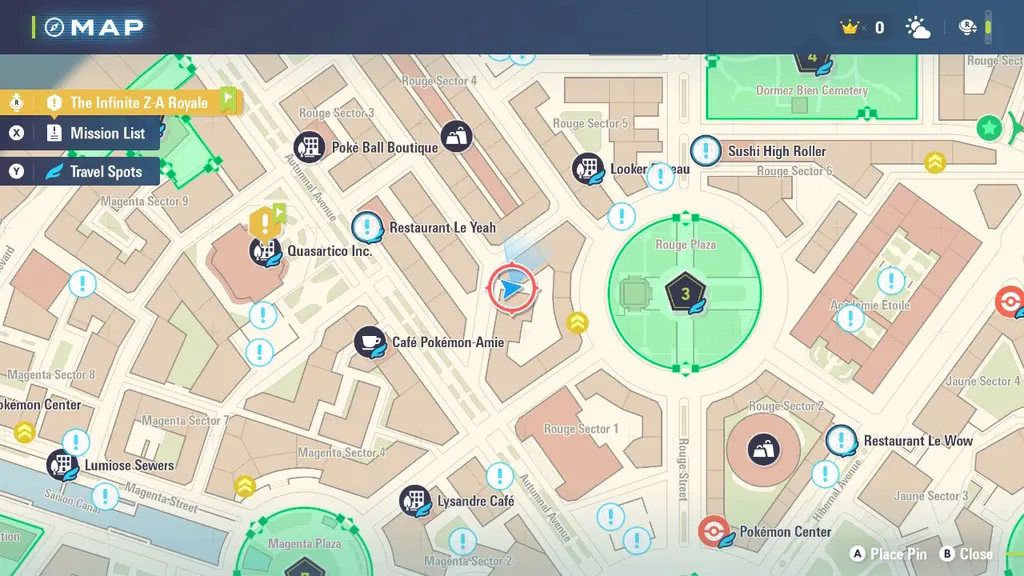Click the Pokémon Center icon near Rouge Sector 2
This screenshot has width=1024, height=576.
click(716, 533)
